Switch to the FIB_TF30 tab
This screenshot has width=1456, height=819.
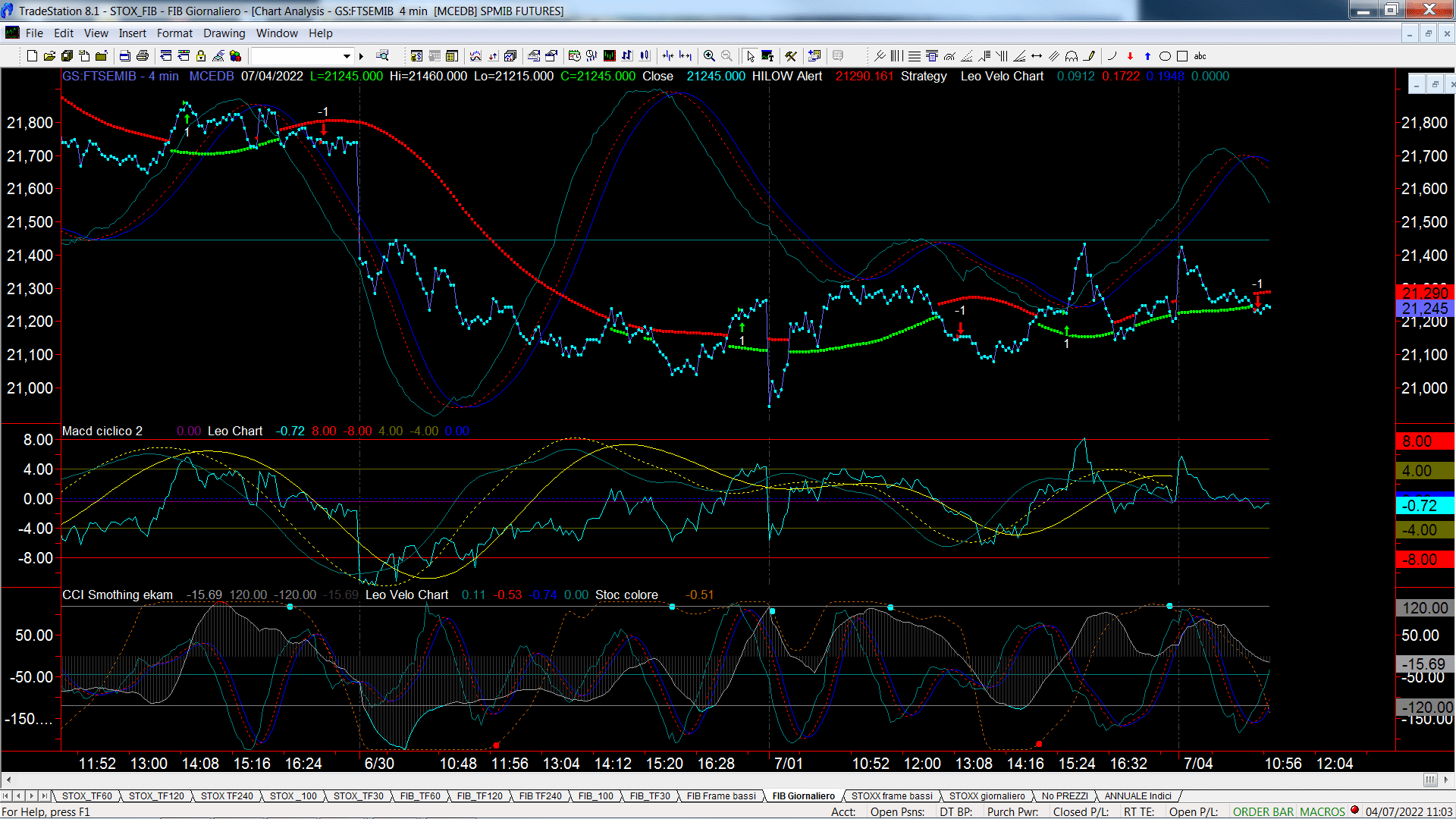[650, 795]
